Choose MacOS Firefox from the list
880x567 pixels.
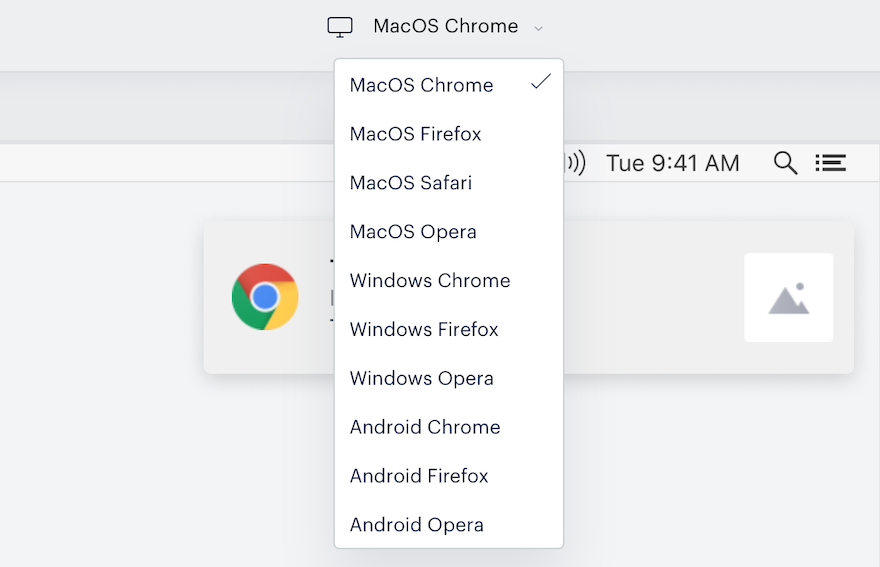tap(449, 134)
